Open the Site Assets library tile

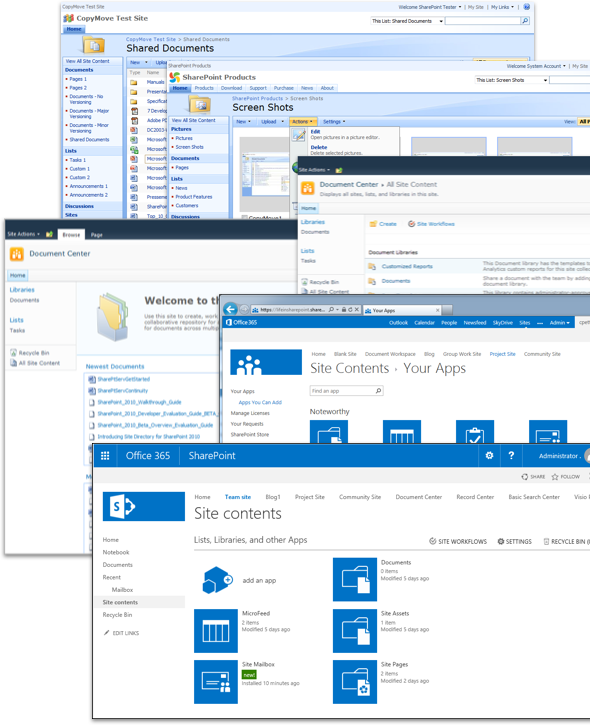(355, 631)
